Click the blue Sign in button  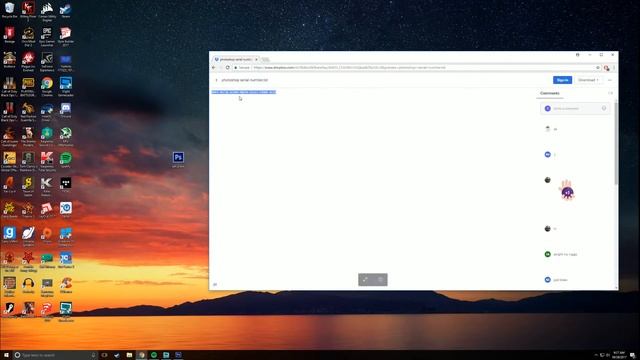click(562, 80)
